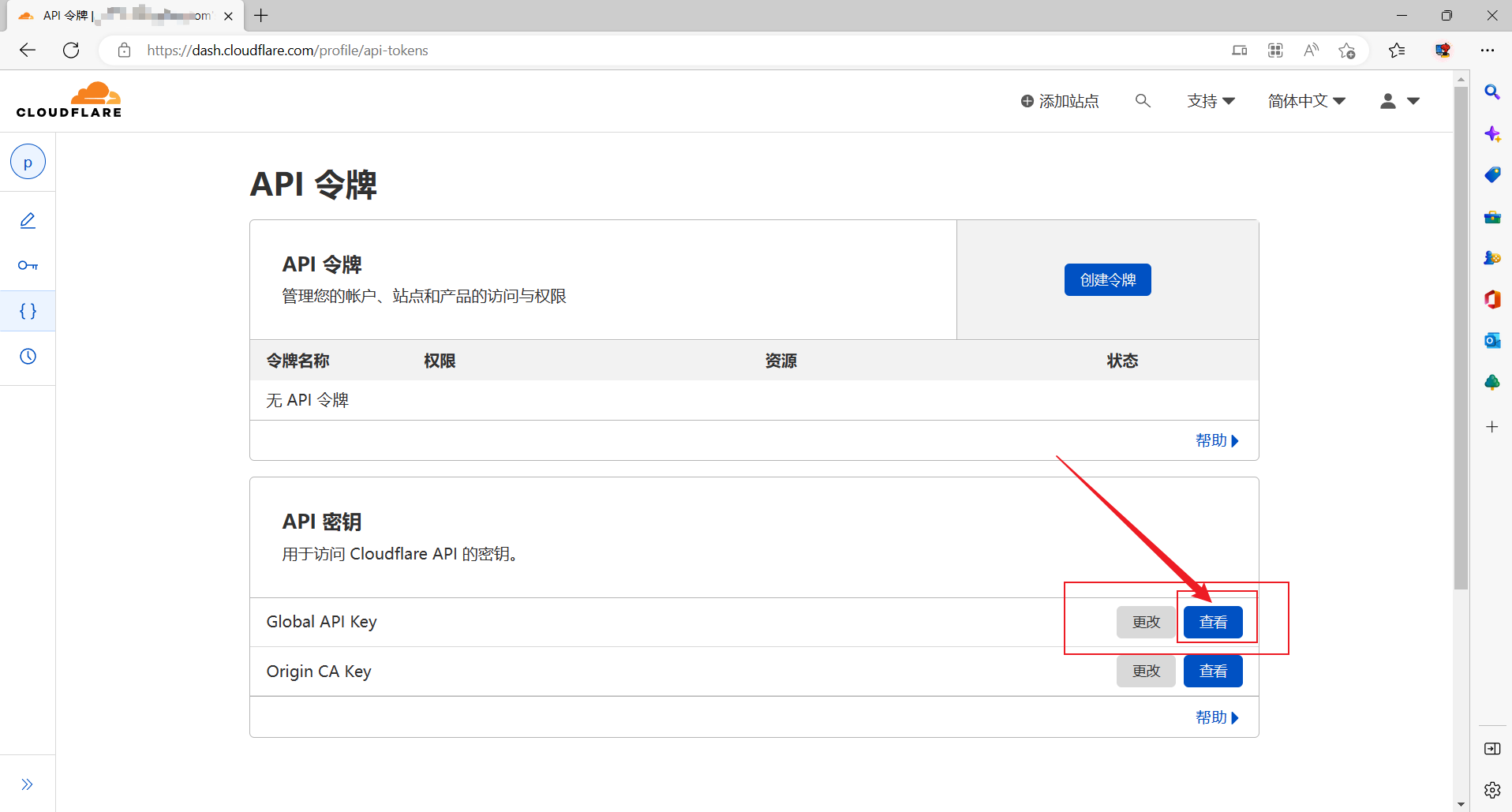The image size is (1512, 812).
Task: Open Edge sidebar settings gear
Action: coord(1491,790)
